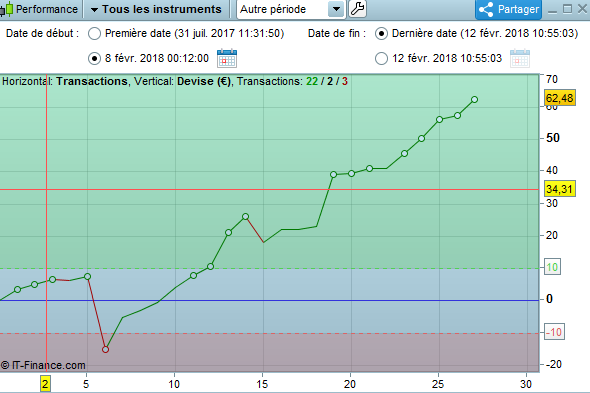Click the 8 févr. 2018 00:12:00 date text
This screenshot has width=590, height=393.
(x=157, y=58)
